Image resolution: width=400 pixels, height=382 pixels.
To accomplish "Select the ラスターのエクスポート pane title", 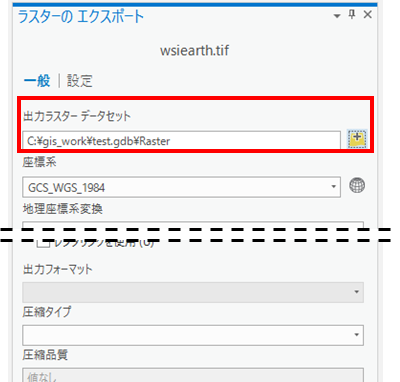I will pos(81,17).
